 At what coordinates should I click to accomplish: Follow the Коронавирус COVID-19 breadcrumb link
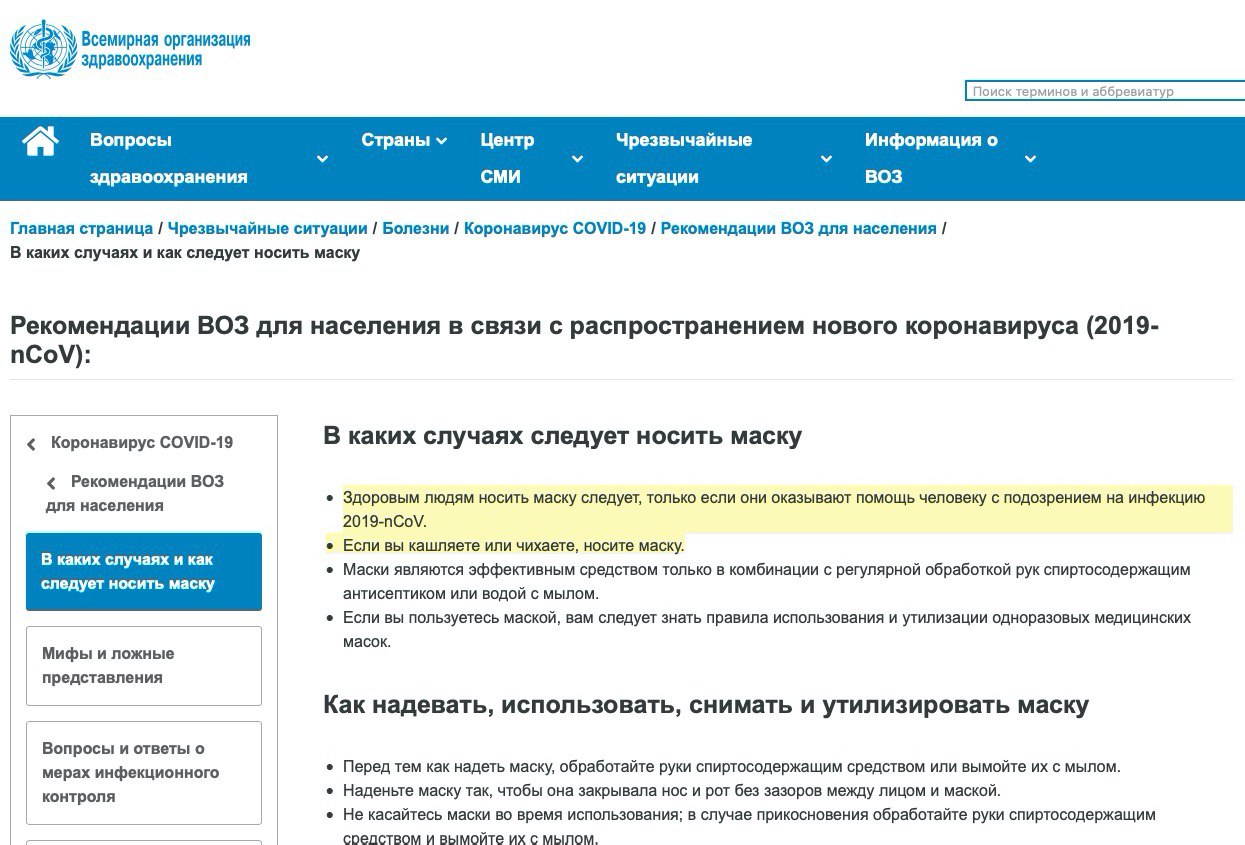tap(555, 228)
